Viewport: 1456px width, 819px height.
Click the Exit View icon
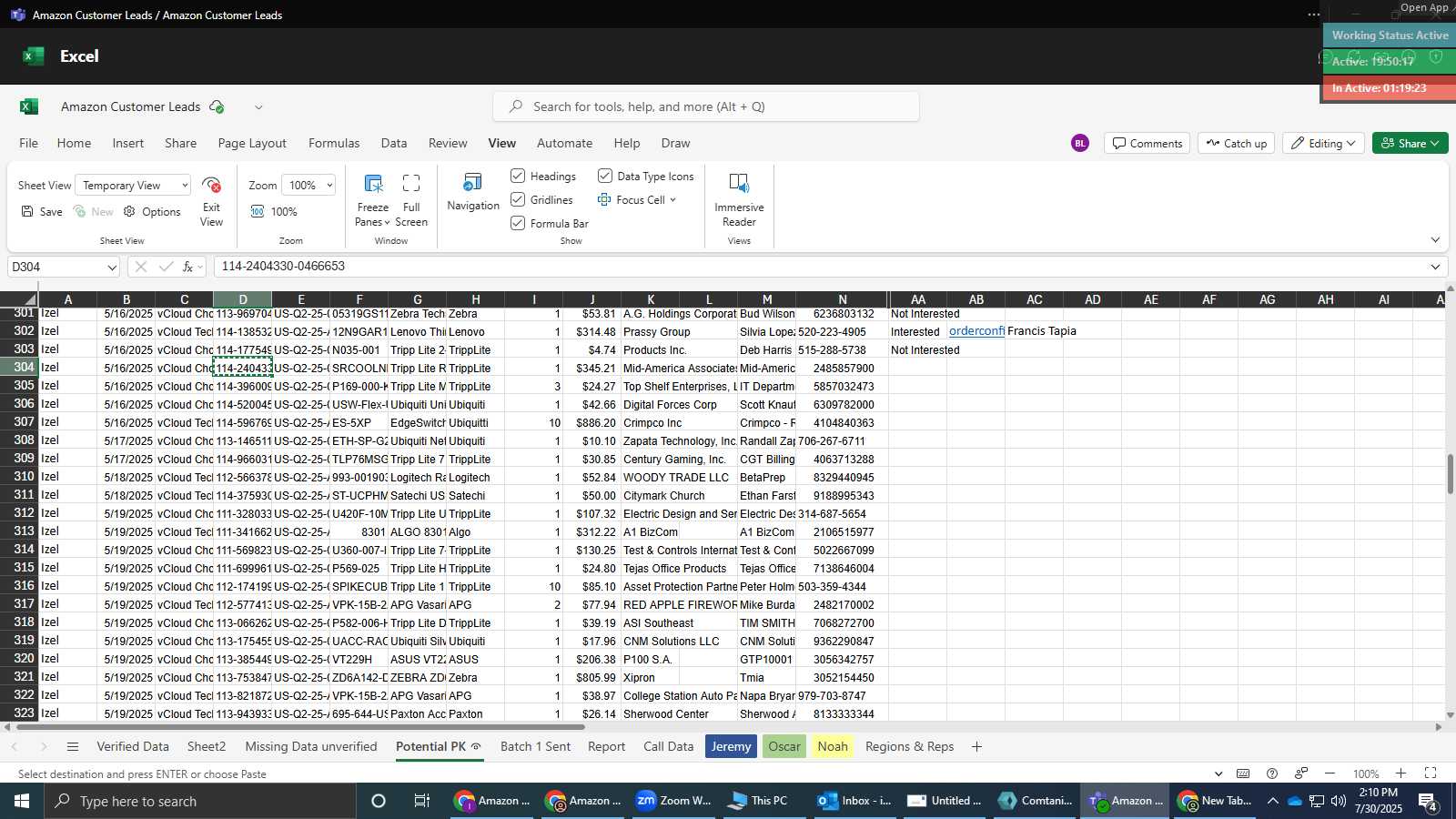tap(211, 186)
